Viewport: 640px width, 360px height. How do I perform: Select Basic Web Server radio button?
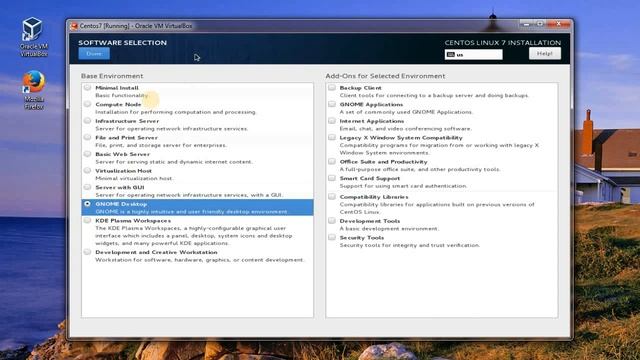pos(87,154)
